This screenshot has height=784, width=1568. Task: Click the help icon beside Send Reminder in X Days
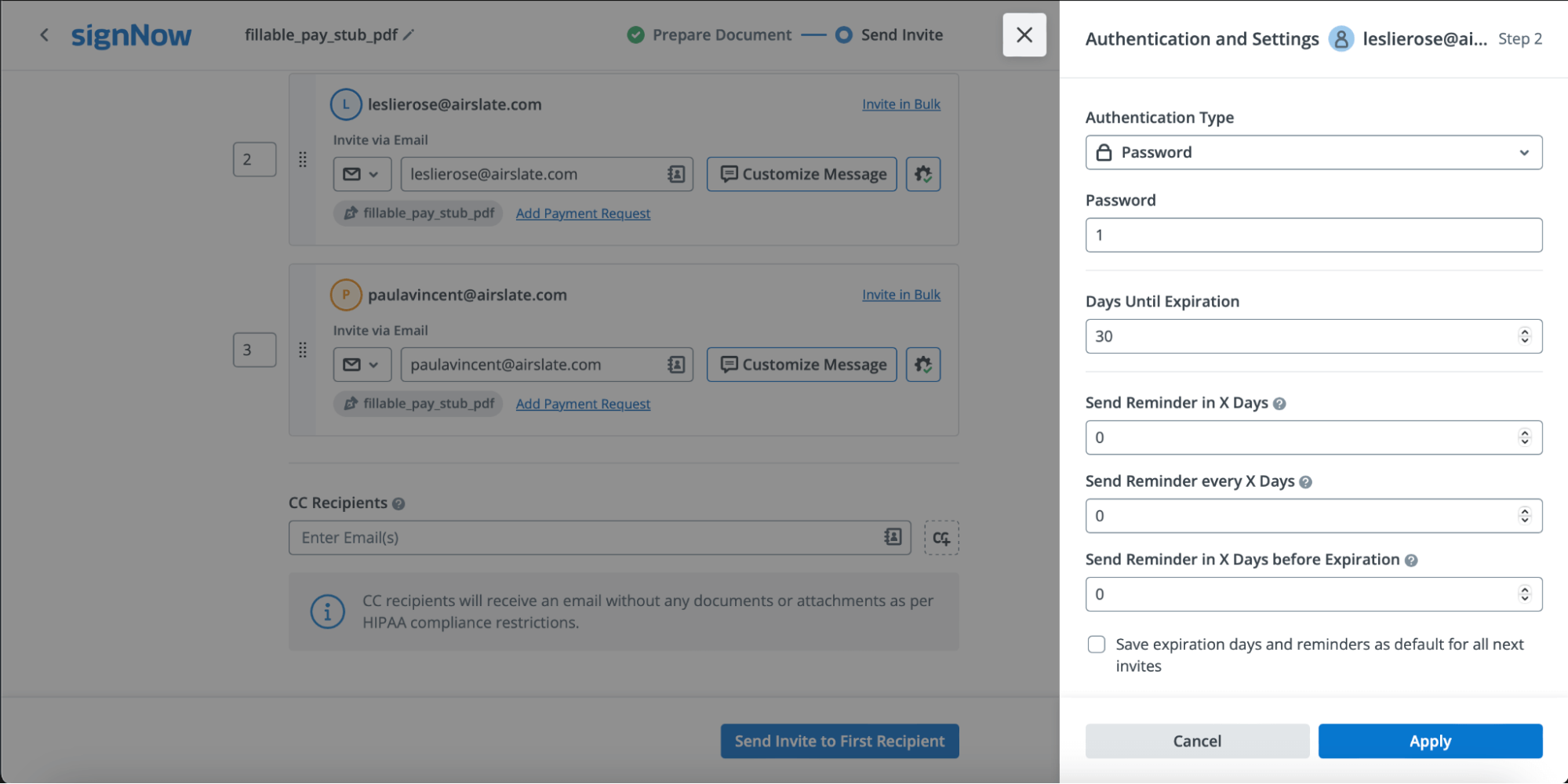coord(1279,403)
